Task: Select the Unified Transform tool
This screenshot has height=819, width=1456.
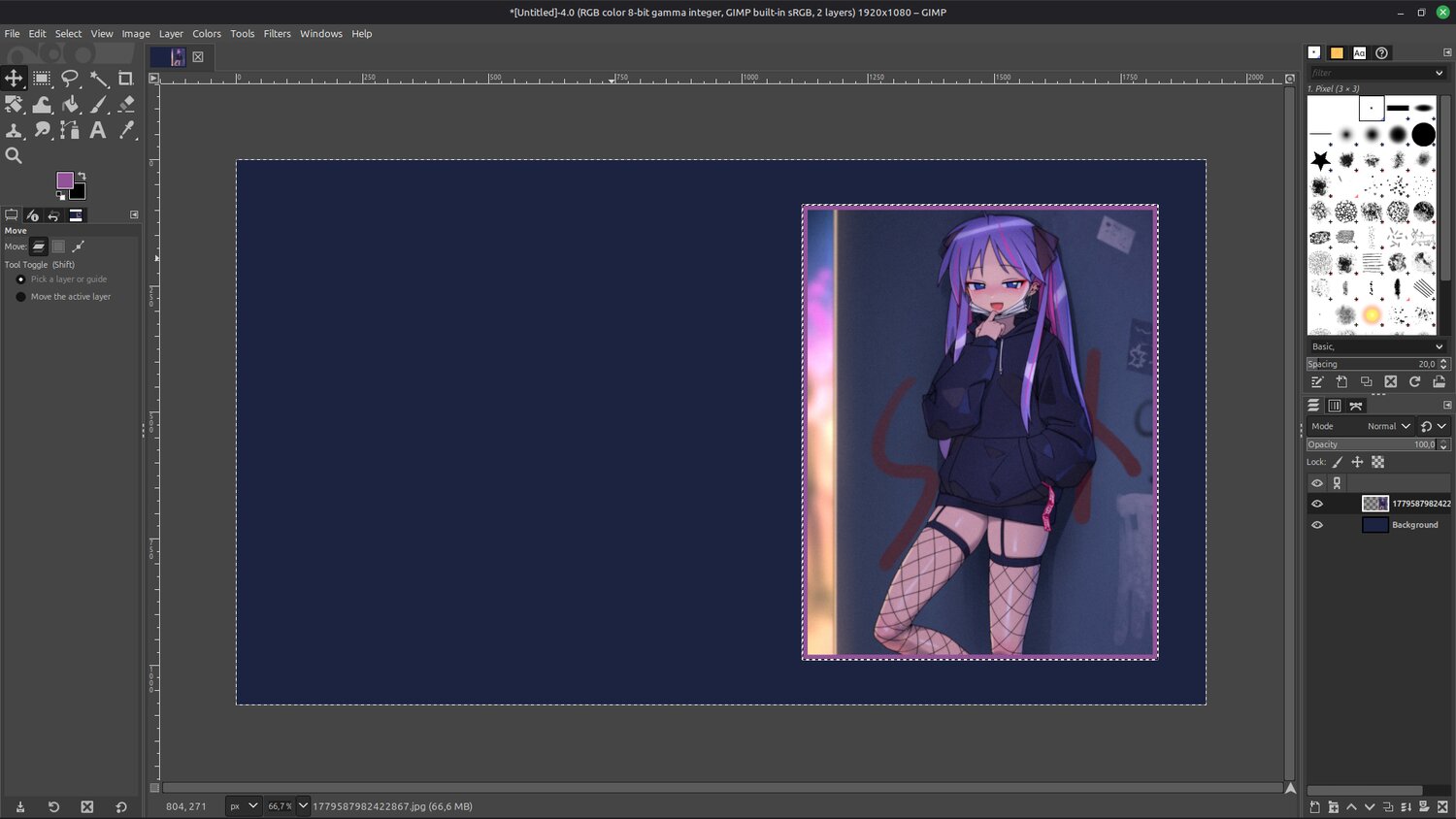Action: [14, 104]
